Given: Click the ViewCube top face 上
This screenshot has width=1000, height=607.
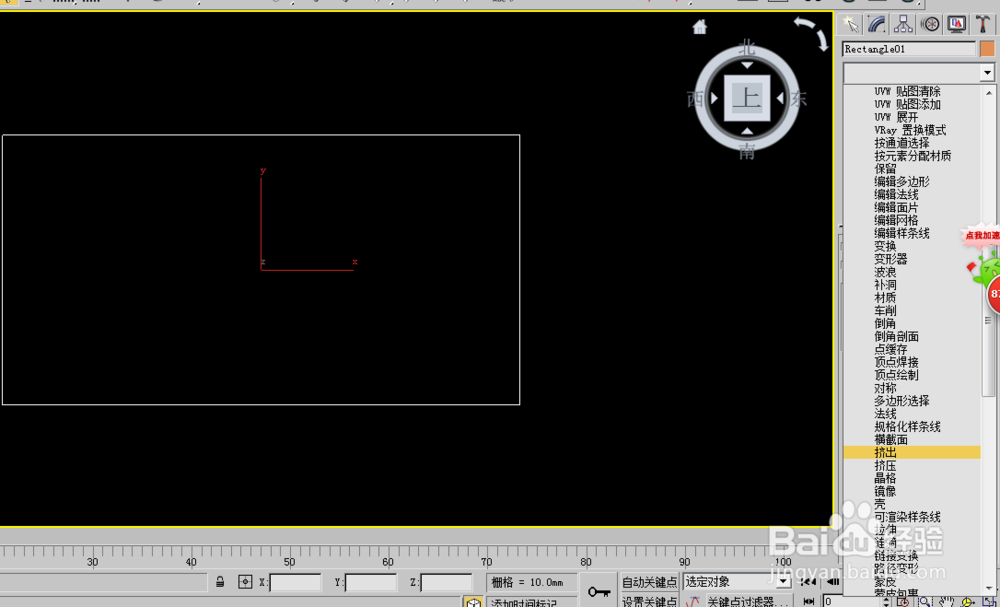Looking at the screenshot, I should [x=747, y=98].
